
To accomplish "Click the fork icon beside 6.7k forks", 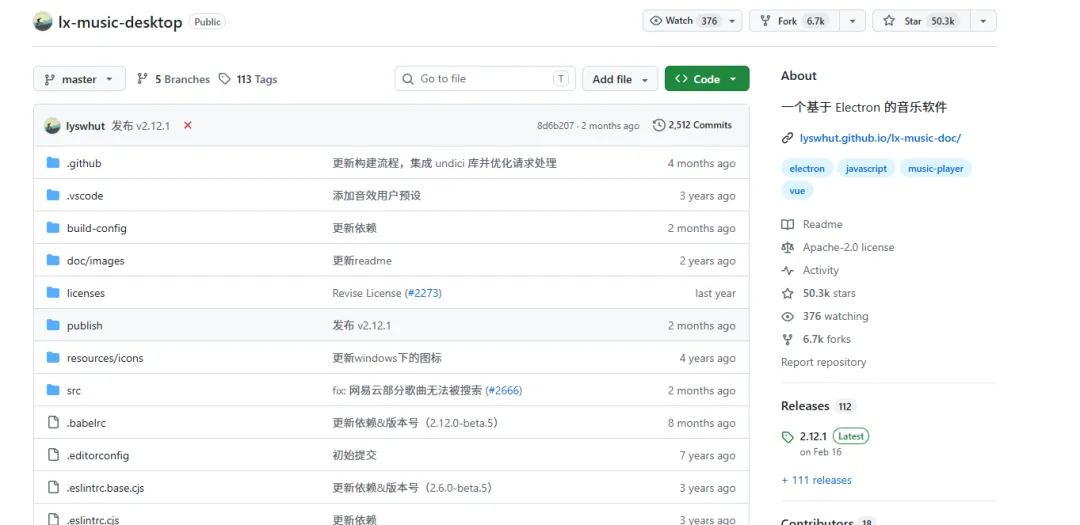I will [x=787, y=339].
